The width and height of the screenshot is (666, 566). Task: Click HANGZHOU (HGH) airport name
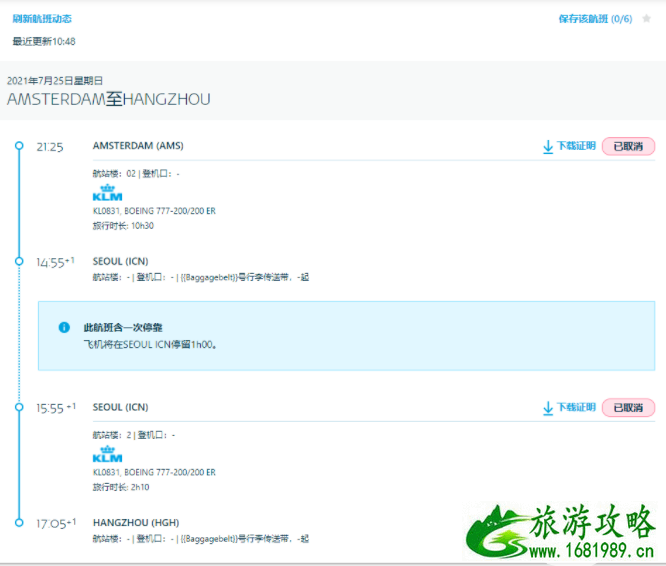point(136,523)
